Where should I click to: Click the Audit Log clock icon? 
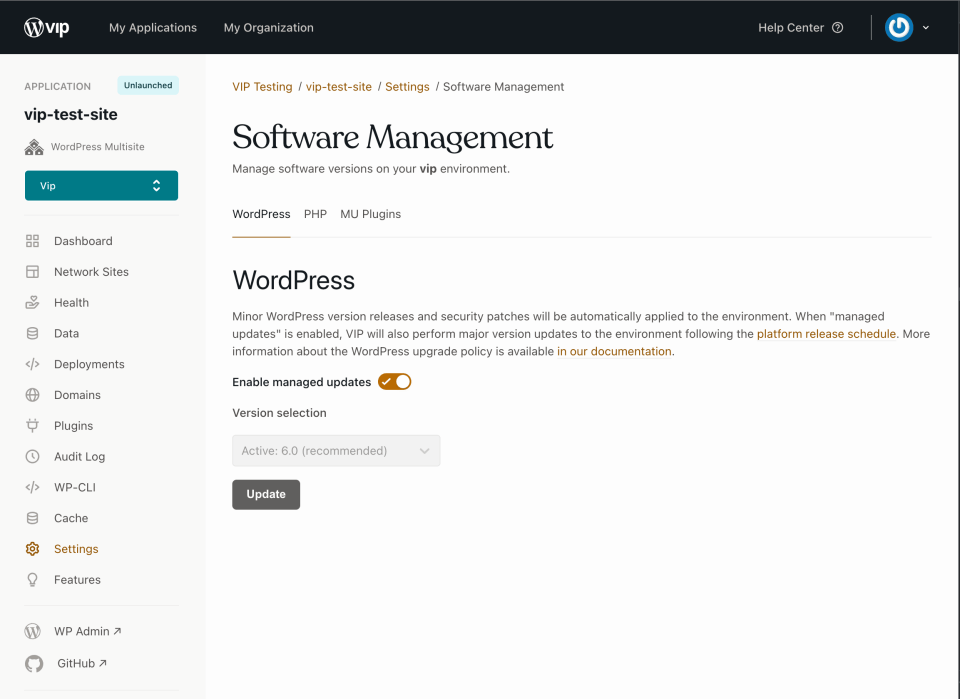pyautogui.click(x=32, y=457)
